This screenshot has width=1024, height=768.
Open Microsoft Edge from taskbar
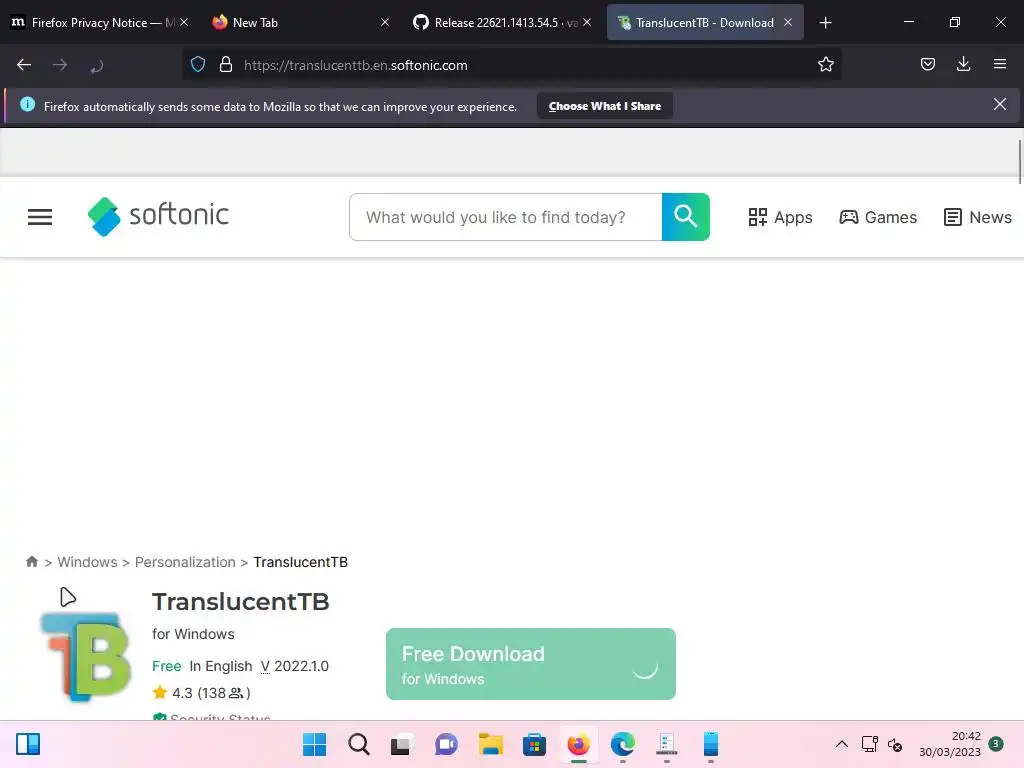click(622, 744)
